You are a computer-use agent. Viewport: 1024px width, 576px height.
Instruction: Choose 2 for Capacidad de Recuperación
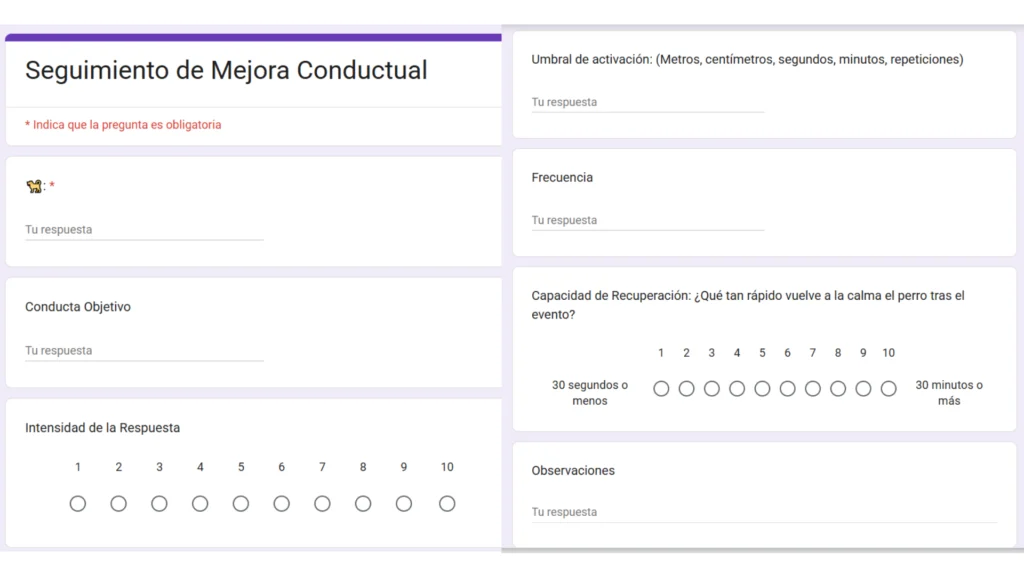coord(686,389)
